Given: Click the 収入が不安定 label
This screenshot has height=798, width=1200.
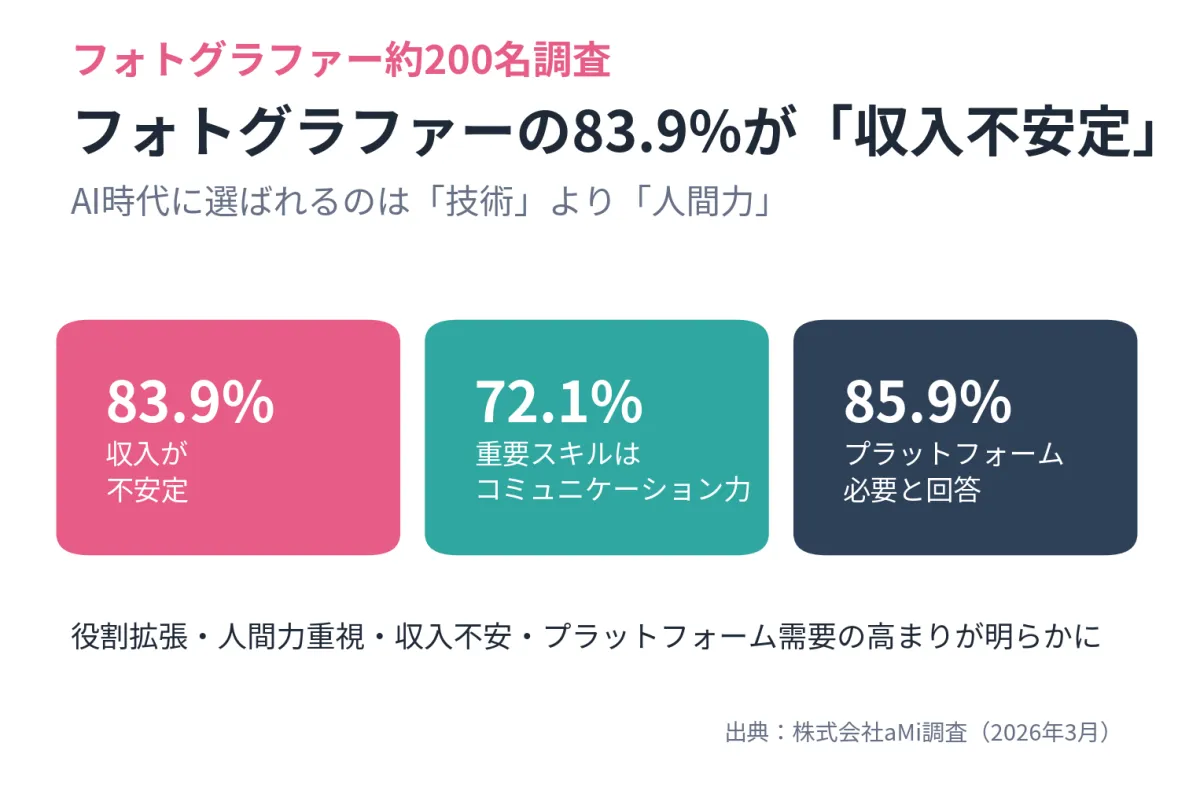Looking at the screenshot, I should 147,473.
